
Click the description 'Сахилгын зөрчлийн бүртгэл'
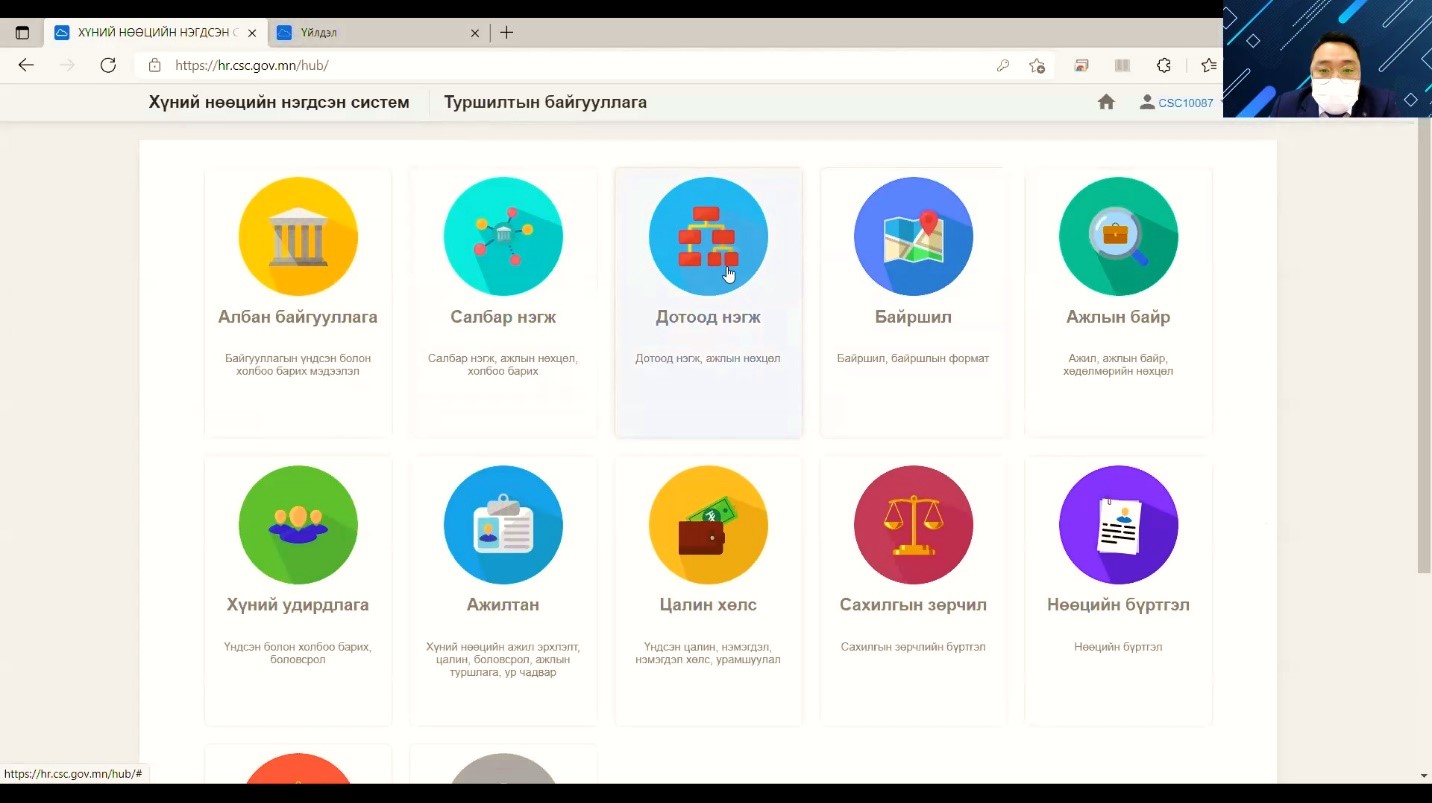[x=913, y=647]
